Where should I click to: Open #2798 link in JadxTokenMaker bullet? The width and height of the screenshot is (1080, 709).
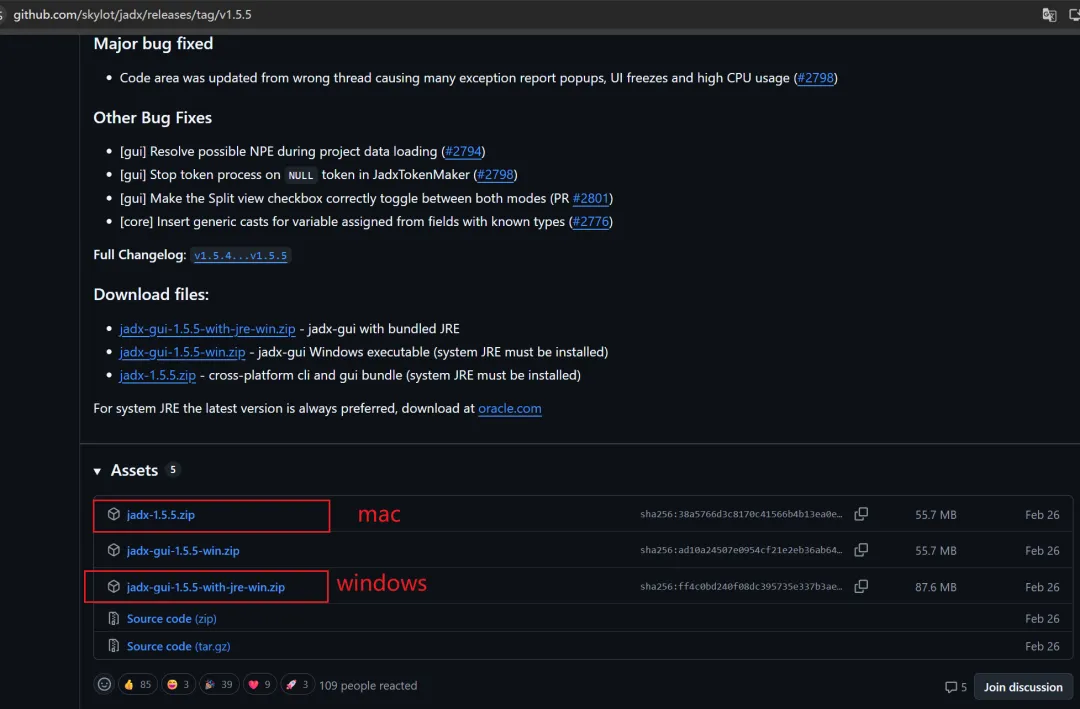(495, 174)
